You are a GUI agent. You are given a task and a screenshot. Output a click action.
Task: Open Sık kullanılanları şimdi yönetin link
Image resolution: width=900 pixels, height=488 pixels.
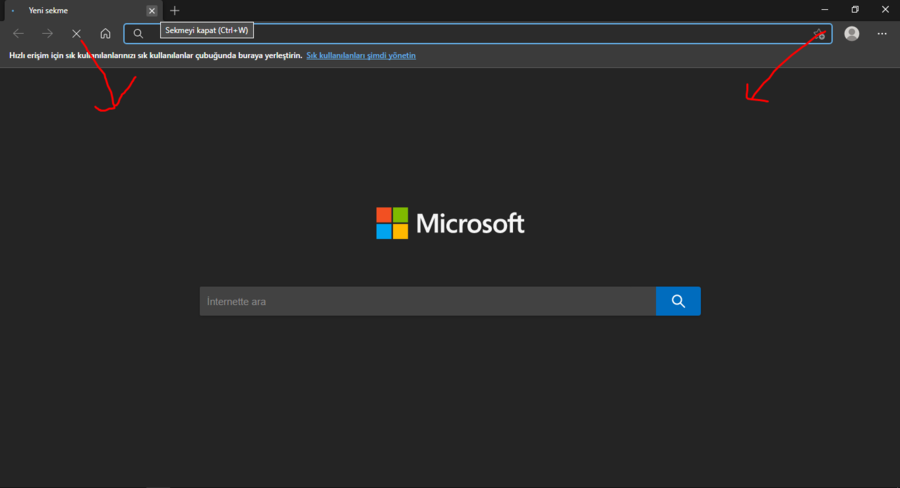[x=361, y=56]
